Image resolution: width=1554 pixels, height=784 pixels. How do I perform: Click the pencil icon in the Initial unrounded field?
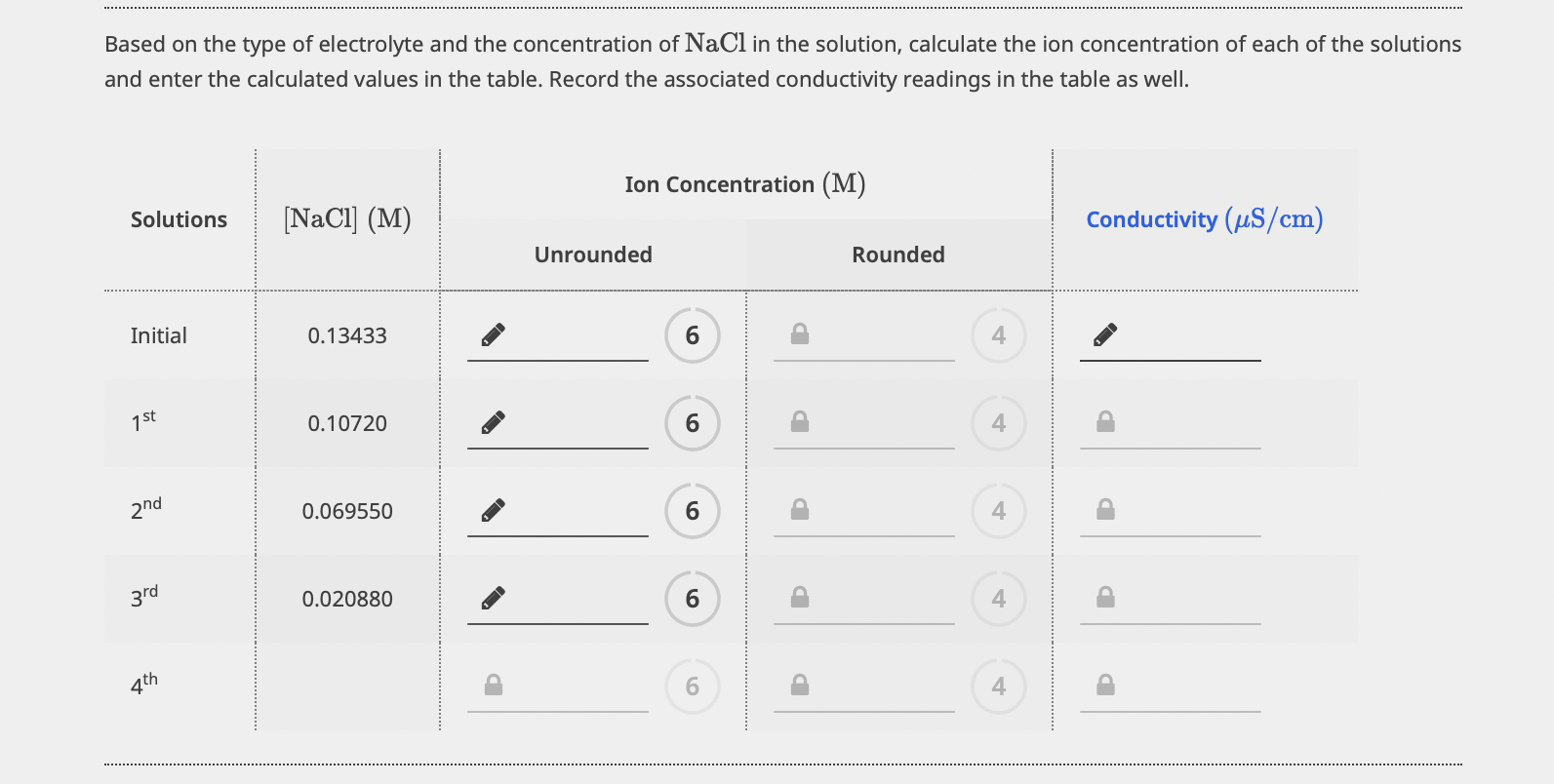click(x=494, y=335)
